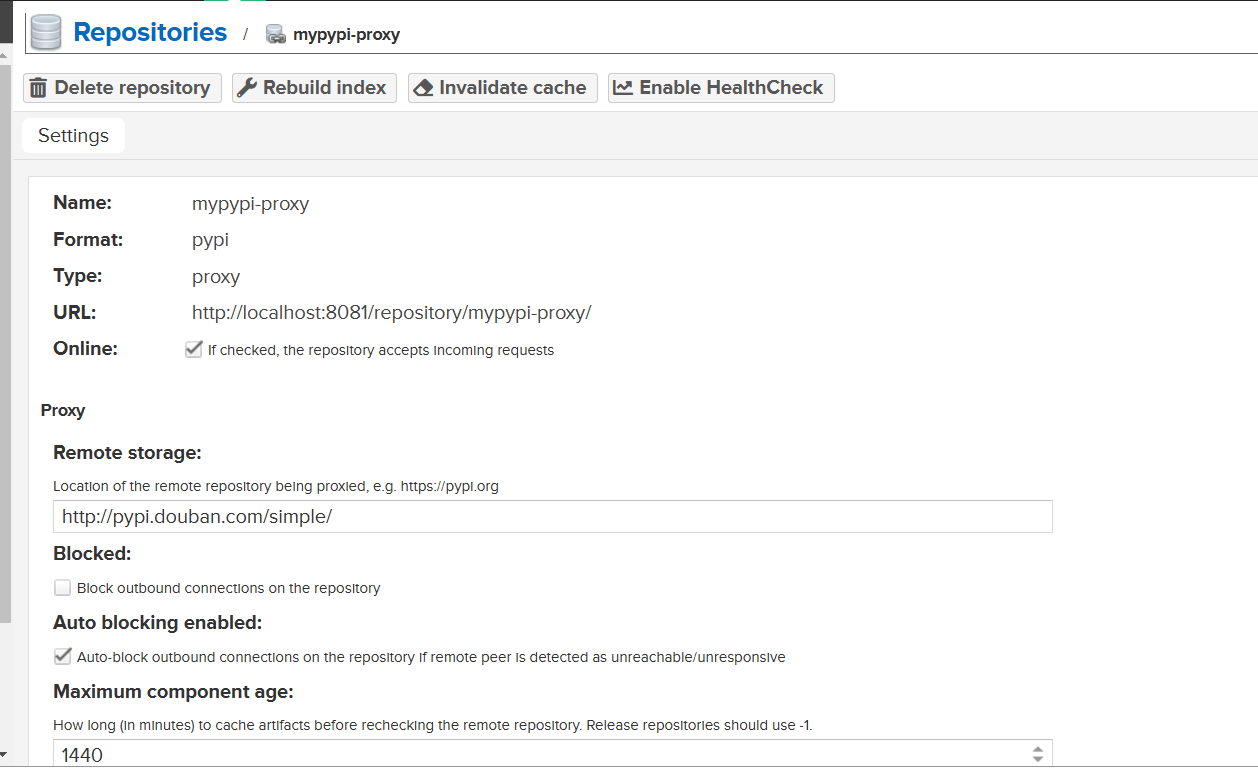The width and height of the screenshot is (1258, 772).
Task: Open the Settings tab
Action: [x=73, y=136]
